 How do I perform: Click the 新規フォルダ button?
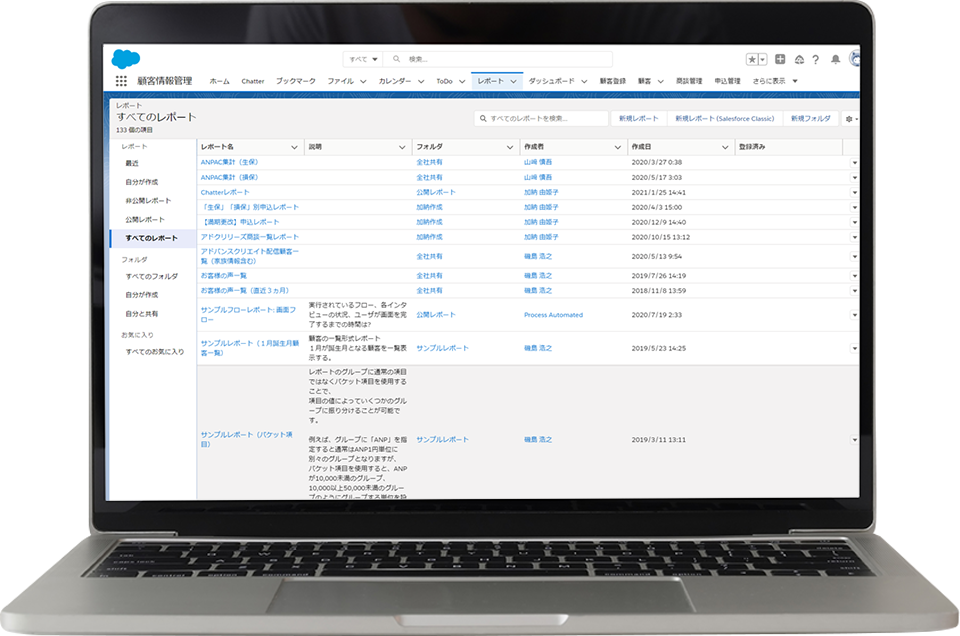[810, 118]
